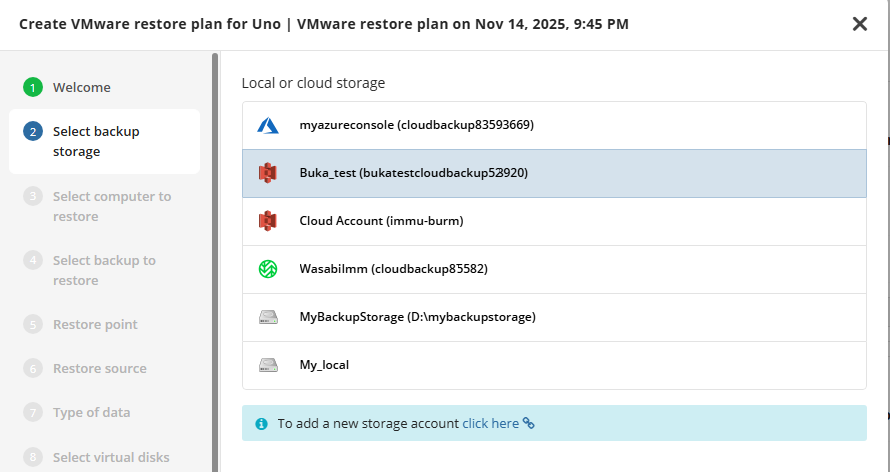Screen dimensions: 890x472
Task: Close the restore plan wizard dialog
Action: (x=859, y=24)
